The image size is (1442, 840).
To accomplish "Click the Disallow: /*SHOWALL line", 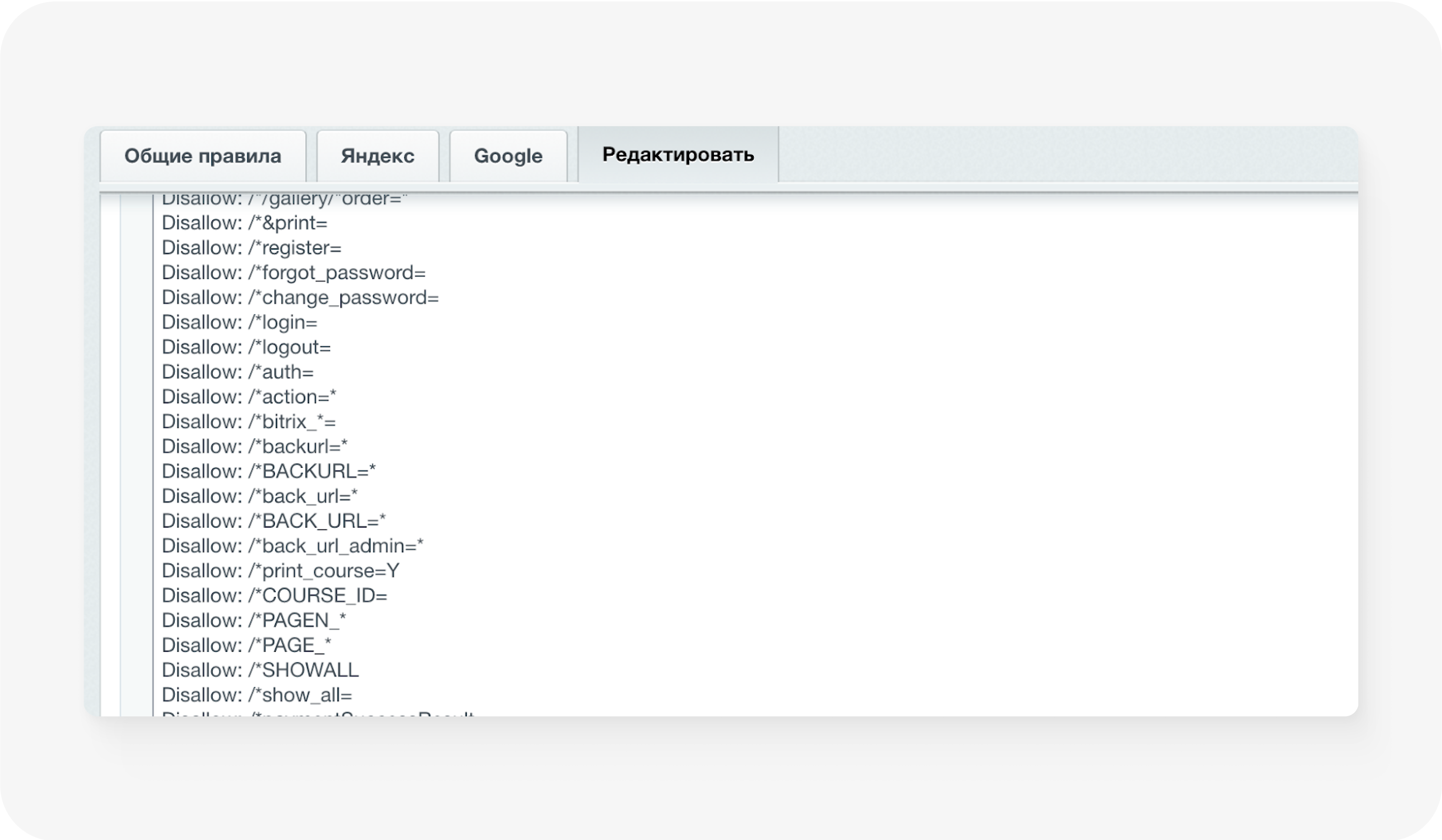I will point(260,670).
